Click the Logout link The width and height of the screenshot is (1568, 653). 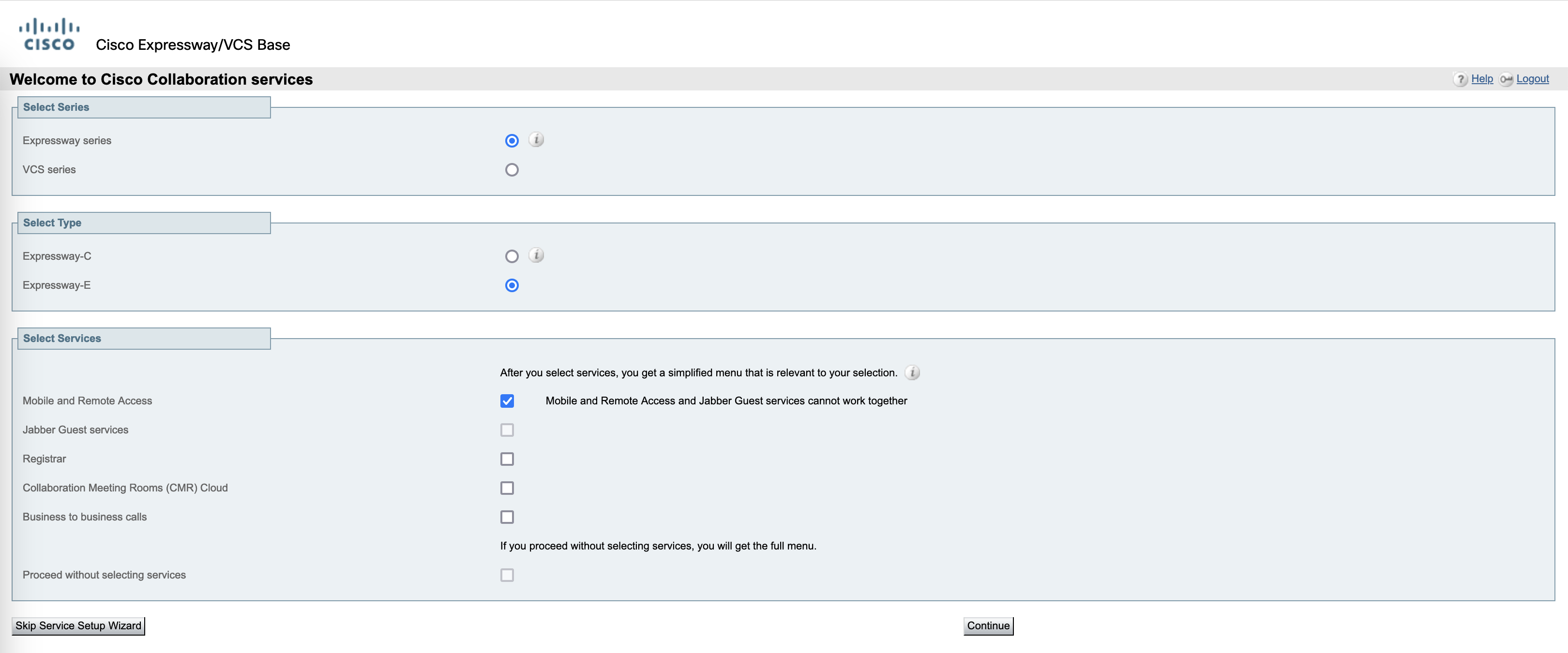click(1532, 78)
